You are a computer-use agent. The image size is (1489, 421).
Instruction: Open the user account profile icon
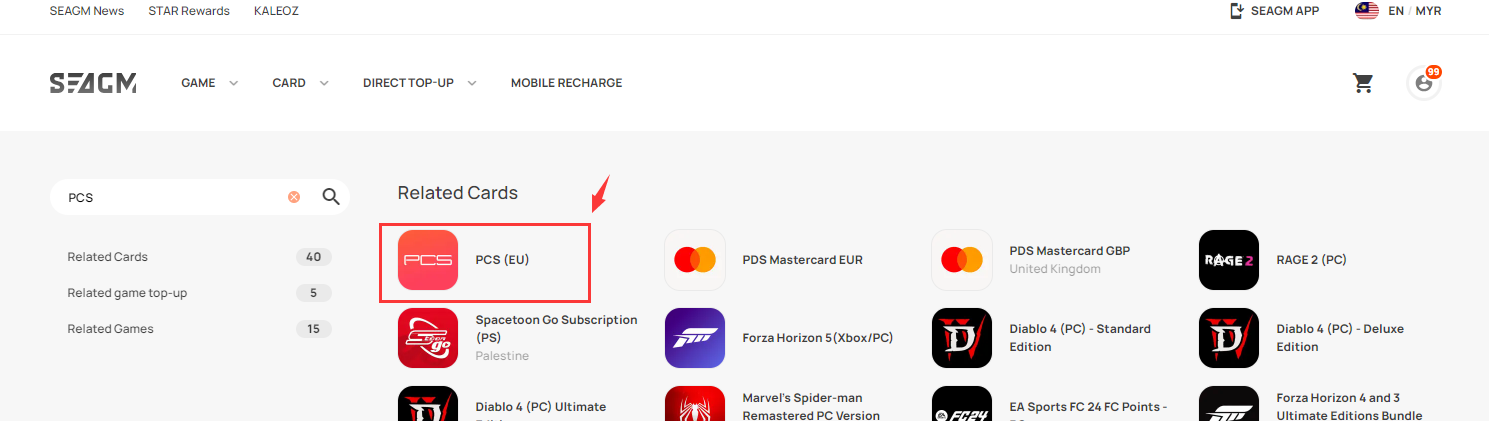(x=1424, y=83)
